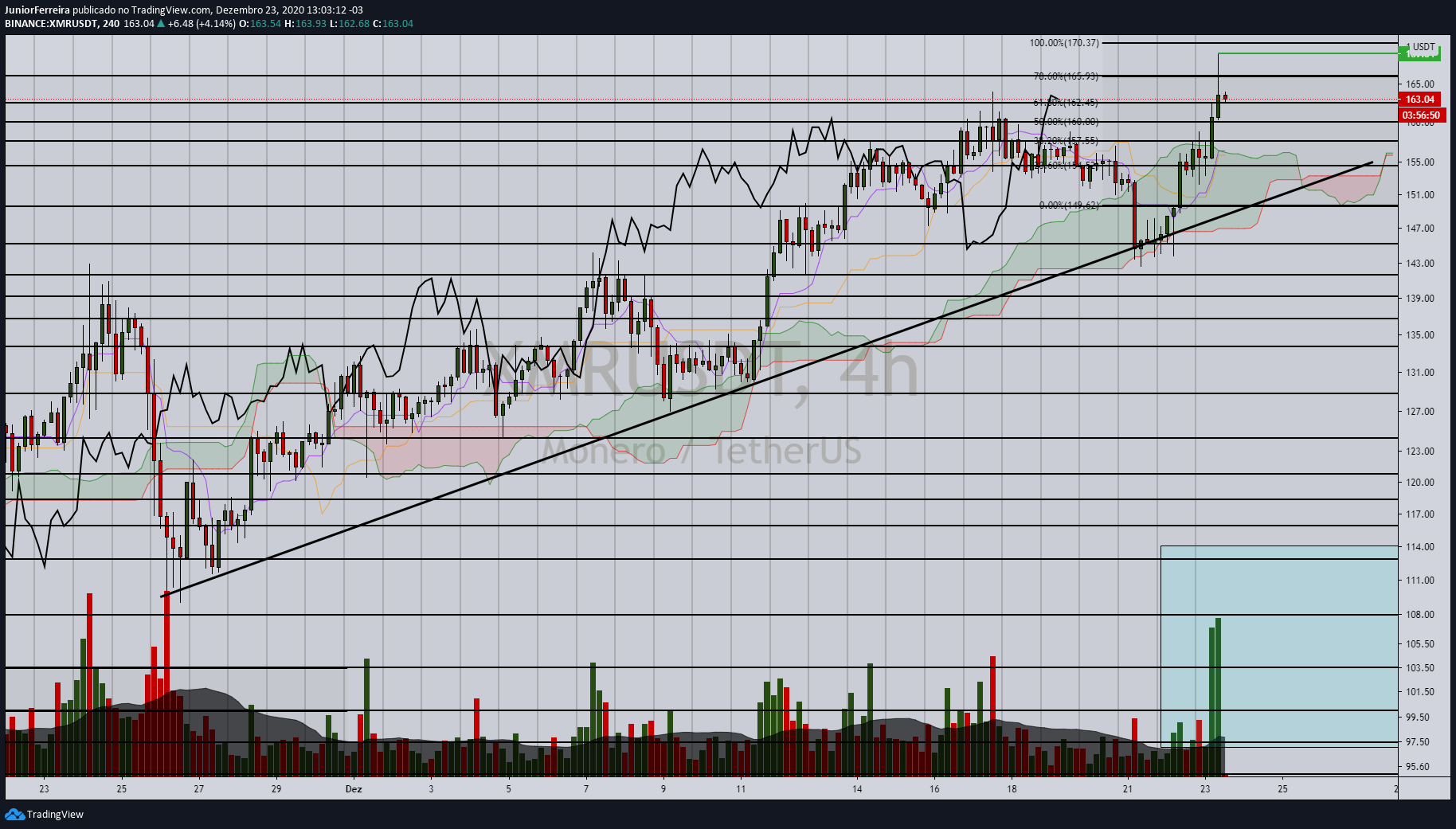Viewport: 1456px width, 829px height.
Task: Open the JuniorFerreira author name
Action: tap(37, 10)
